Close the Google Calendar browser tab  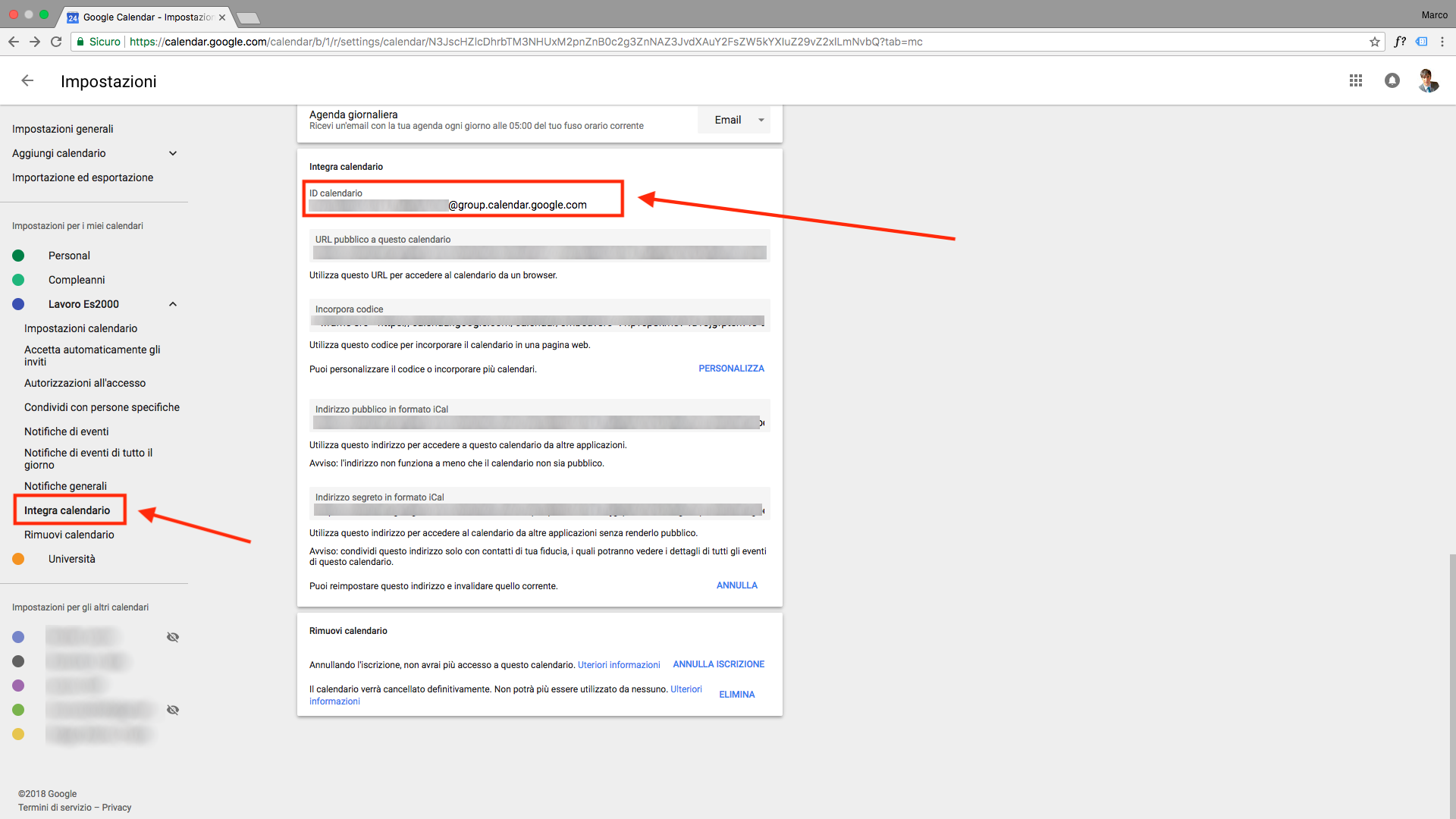[x=222, y=17]
